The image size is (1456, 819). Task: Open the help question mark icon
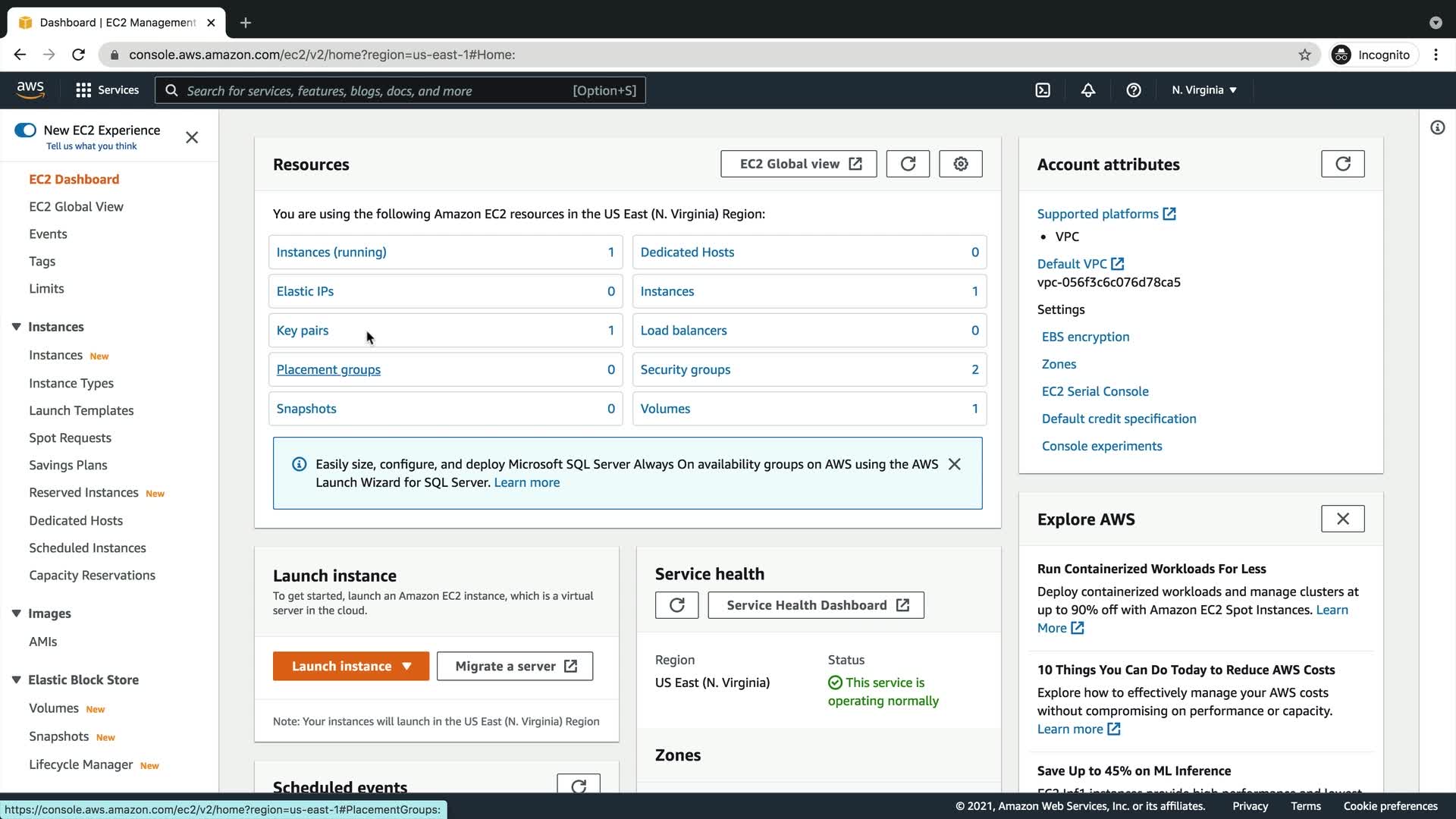click(1134, 90)
